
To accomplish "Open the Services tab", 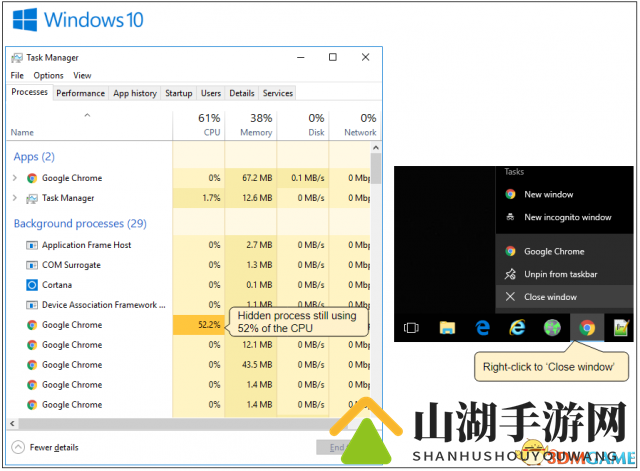I will tap(278, 93).
